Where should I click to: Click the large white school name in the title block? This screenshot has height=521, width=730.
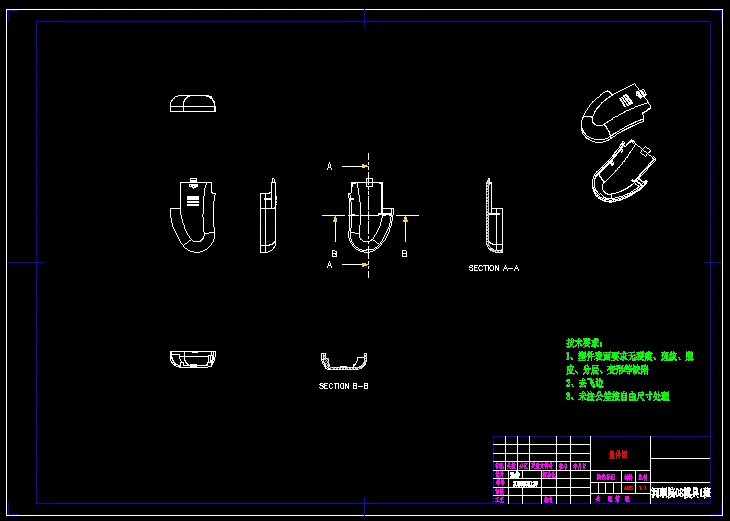(x=681, y=493)
